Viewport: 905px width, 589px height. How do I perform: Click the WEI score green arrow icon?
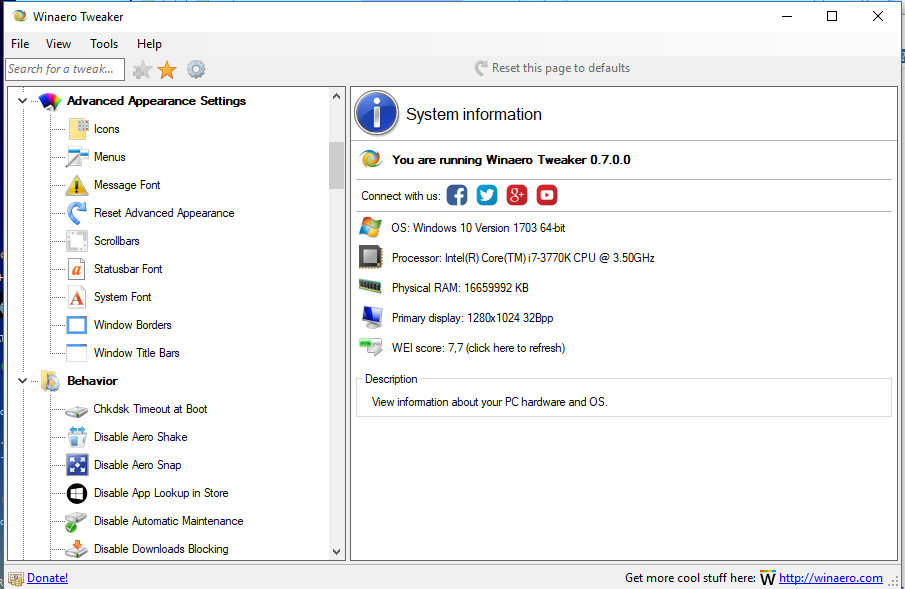371,346
